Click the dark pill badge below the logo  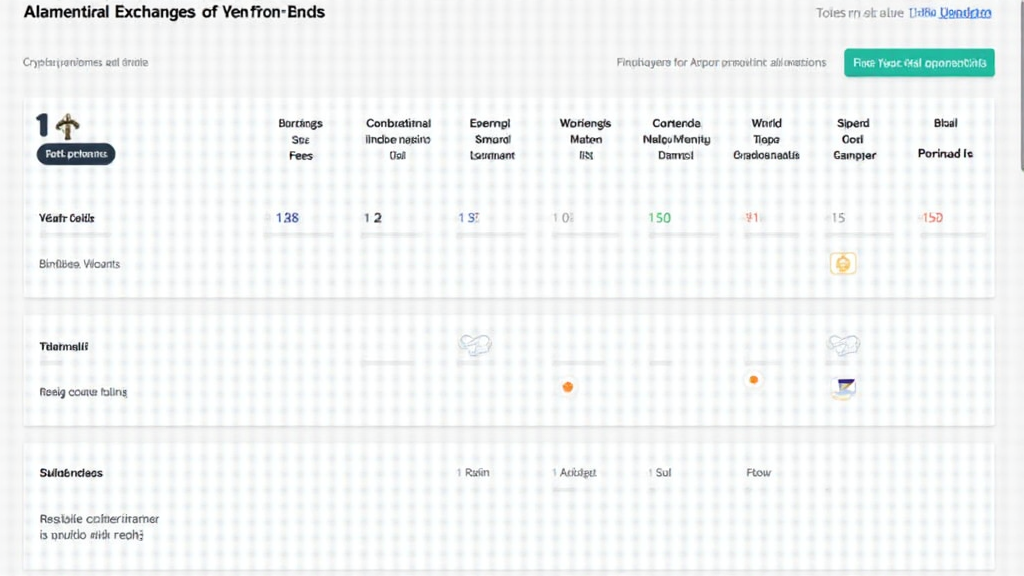pyautogui.click(x=75, y=154)
